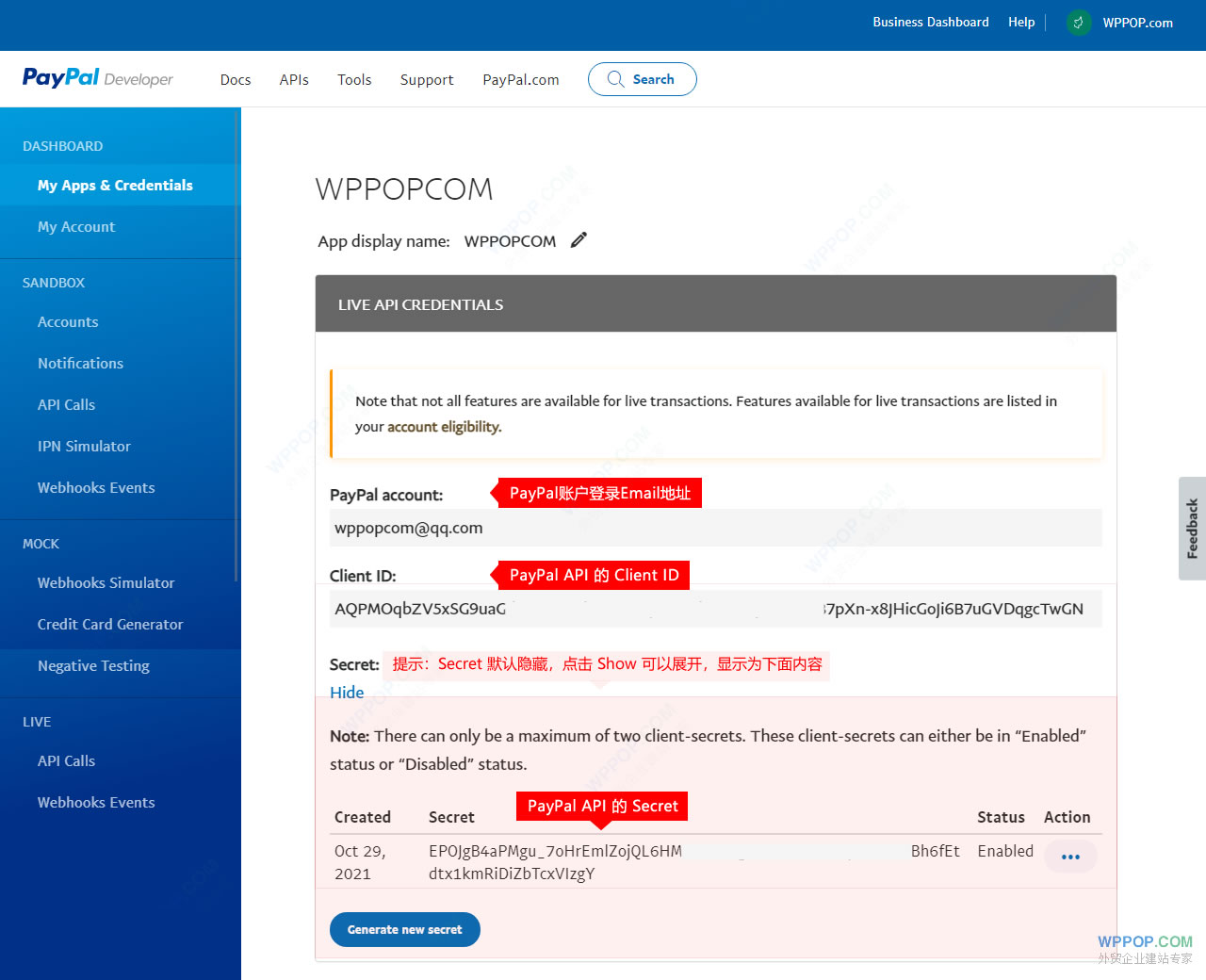Open the Support menu
Screen dimensions: 1206x980
[x=427, y=80]
